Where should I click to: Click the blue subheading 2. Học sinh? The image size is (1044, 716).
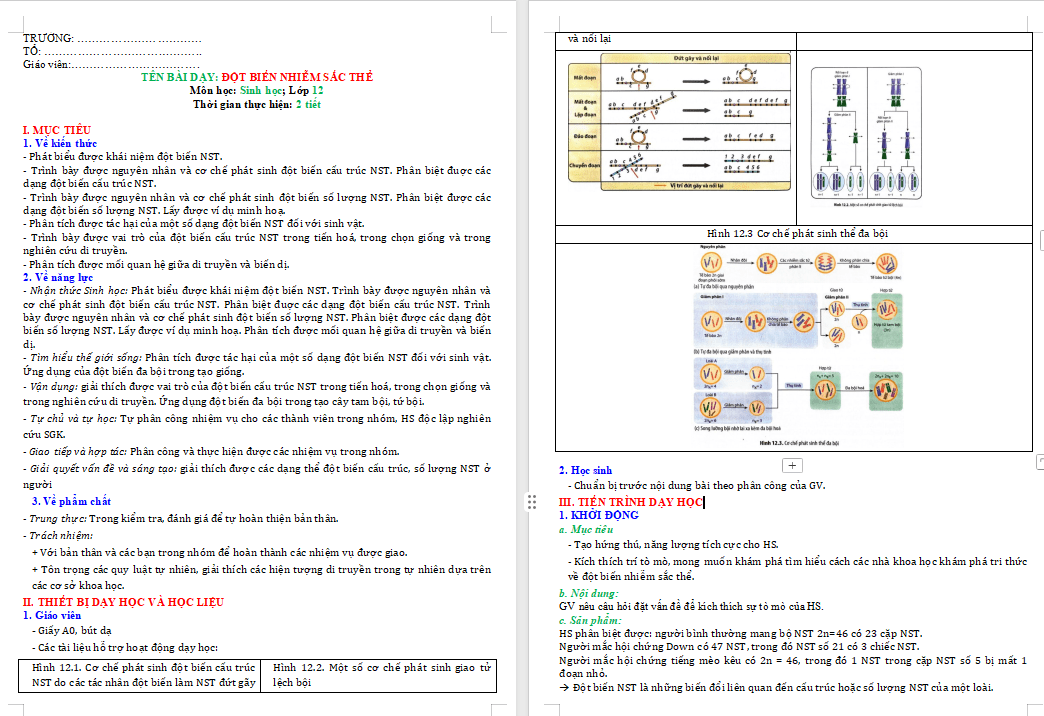[x=585, y=471]
